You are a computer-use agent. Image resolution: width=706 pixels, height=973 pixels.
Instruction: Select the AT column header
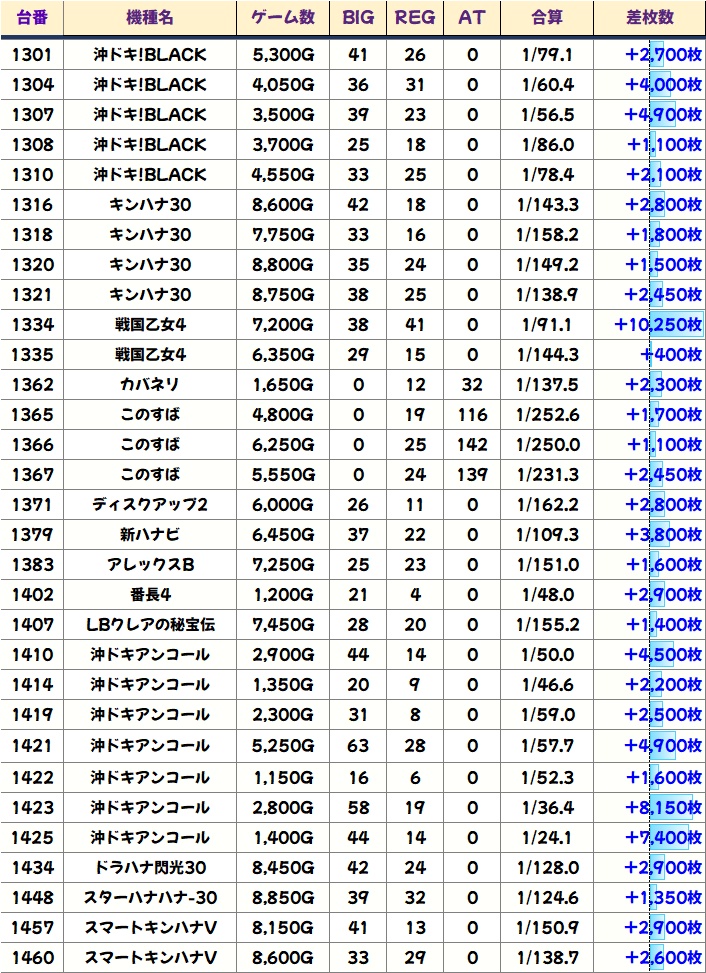coord(472,18)
